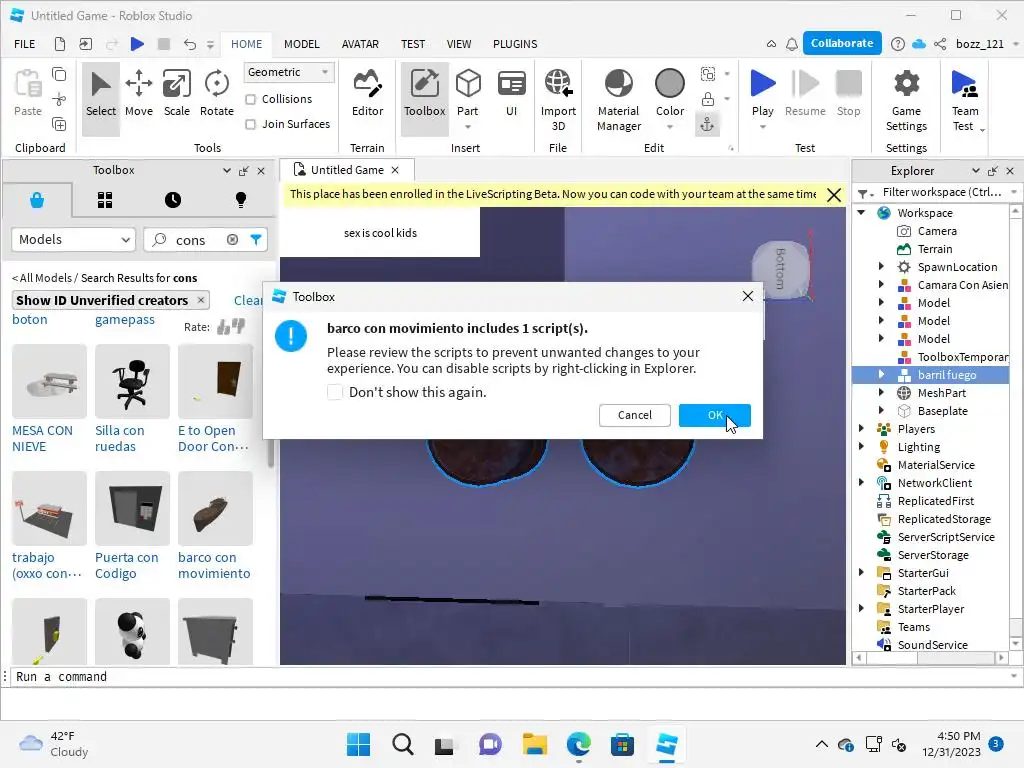Cancel the Toolbox script dialog

(x=635, y=415)
